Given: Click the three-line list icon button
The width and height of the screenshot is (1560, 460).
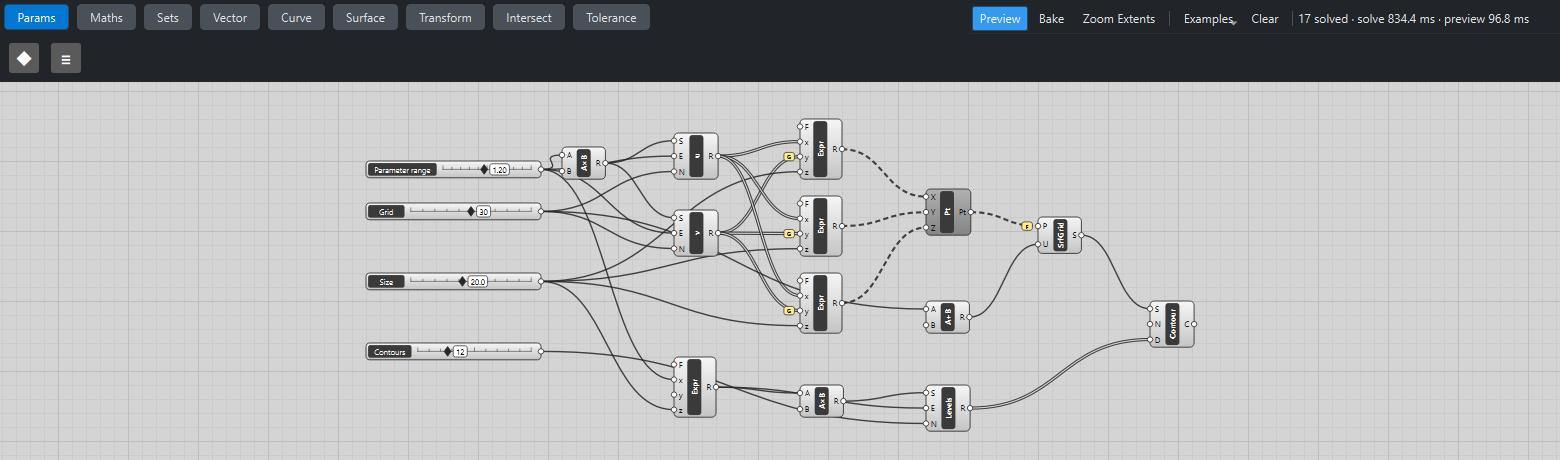Looking at the screenshot, I should point(66,58).
